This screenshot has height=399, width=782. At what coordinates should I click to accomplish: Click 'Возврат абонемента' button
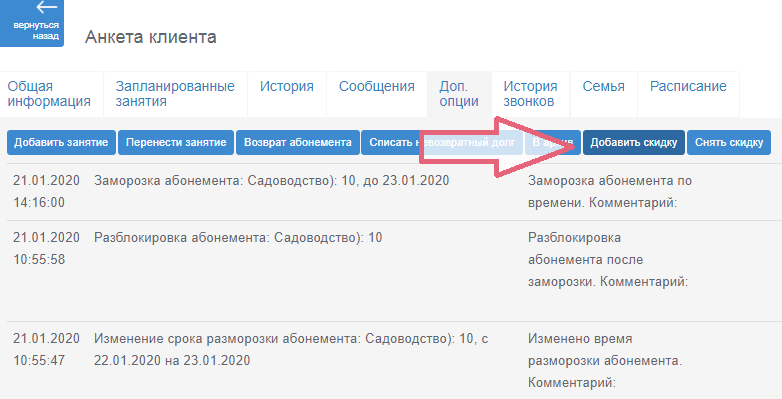coord(298,143)
